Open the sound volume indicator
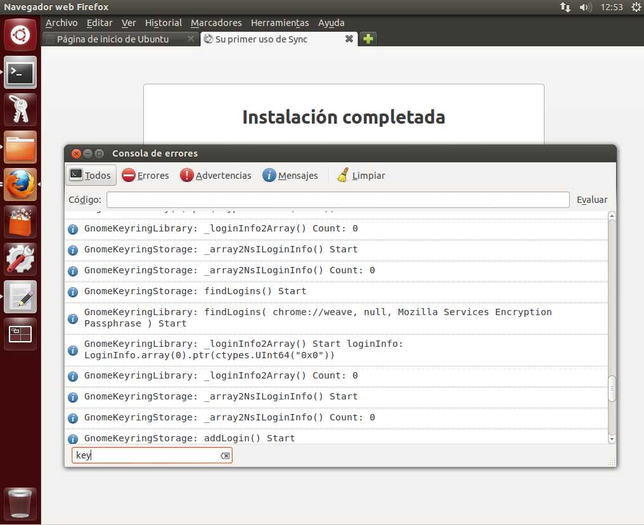Screen dimensions: 644x525 585,7
